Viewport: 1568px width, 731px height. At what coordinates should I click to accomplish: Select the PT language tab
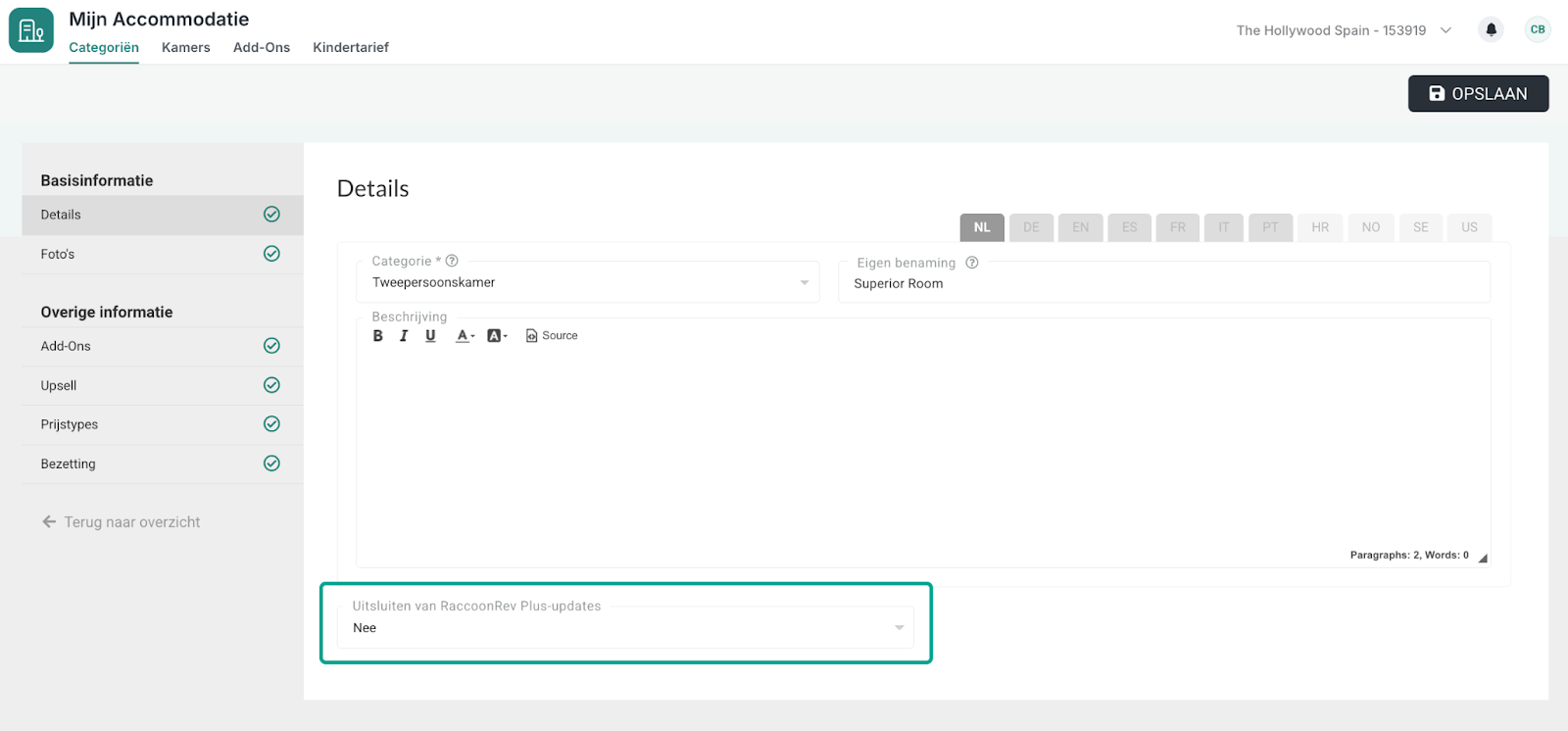(x=1271, y=227)
